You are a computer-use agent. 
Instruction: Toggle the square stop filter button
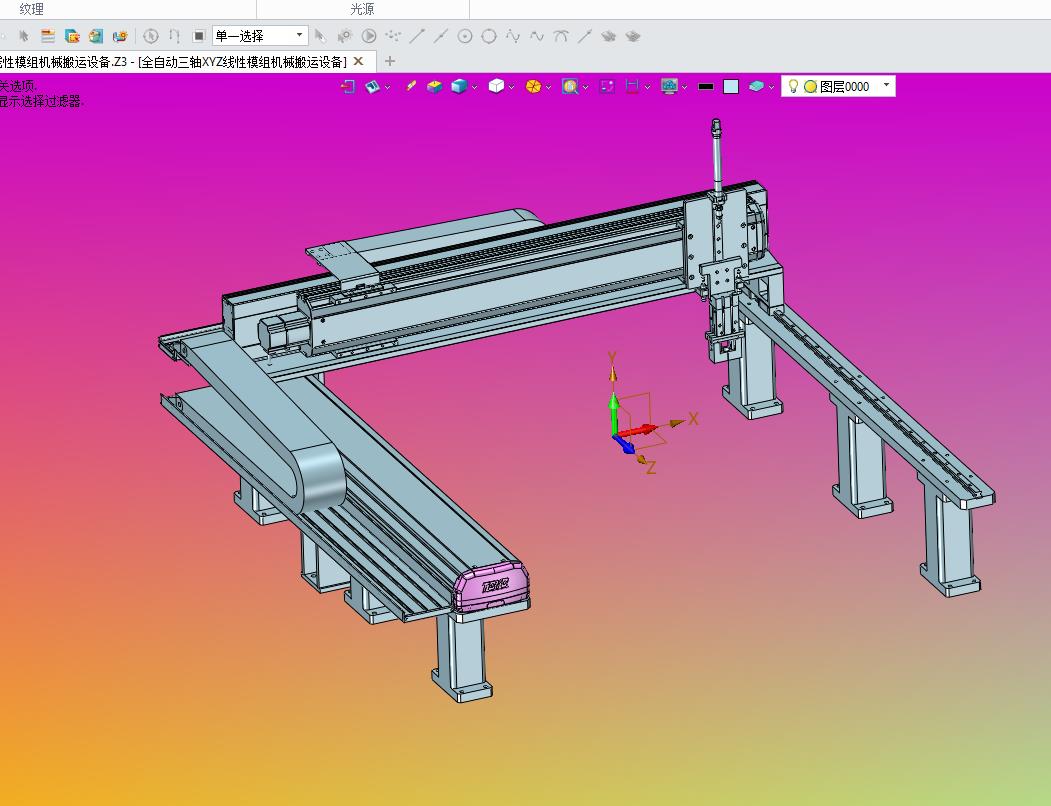pos(198,36)
